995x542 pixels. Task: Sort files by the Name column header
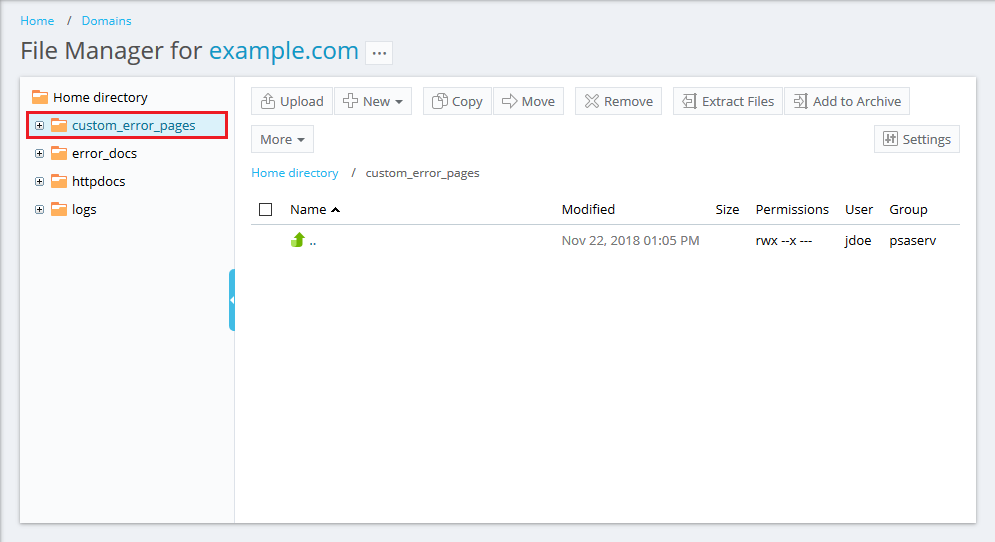coord(308,210)
